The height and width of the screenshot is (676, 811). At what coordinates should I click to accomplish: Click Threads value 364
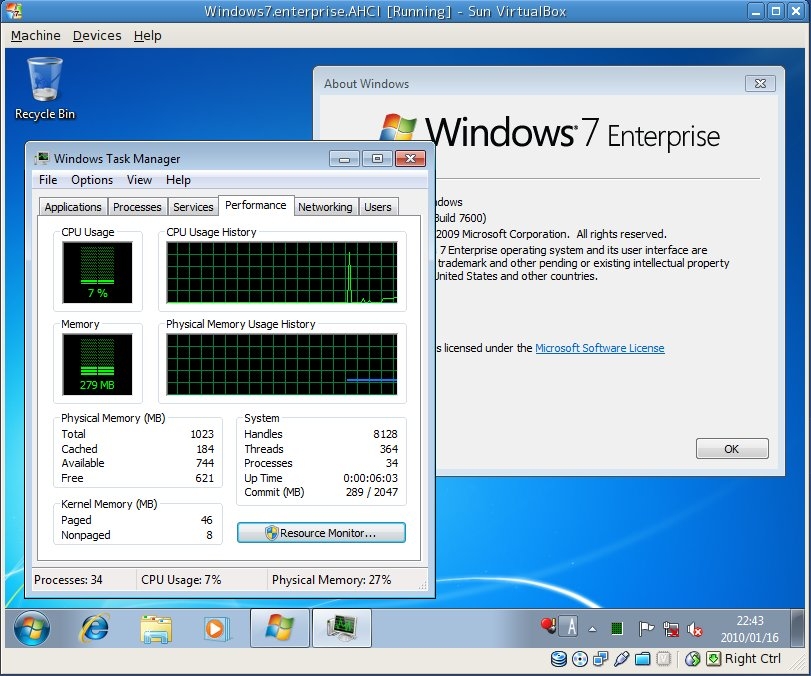click(389, 449)
